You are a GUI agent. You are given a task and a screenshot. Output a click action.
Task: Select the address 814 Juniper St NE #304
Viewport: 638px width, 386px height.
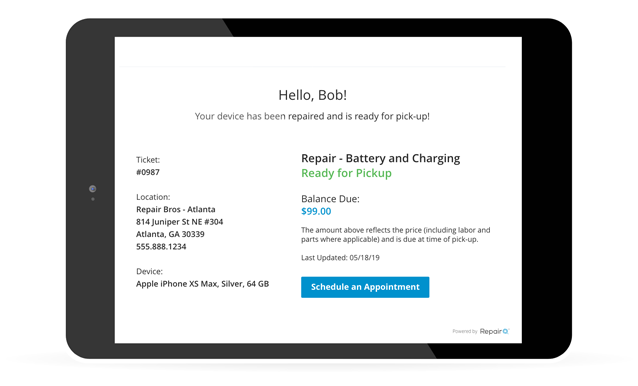tap(179, 222)
